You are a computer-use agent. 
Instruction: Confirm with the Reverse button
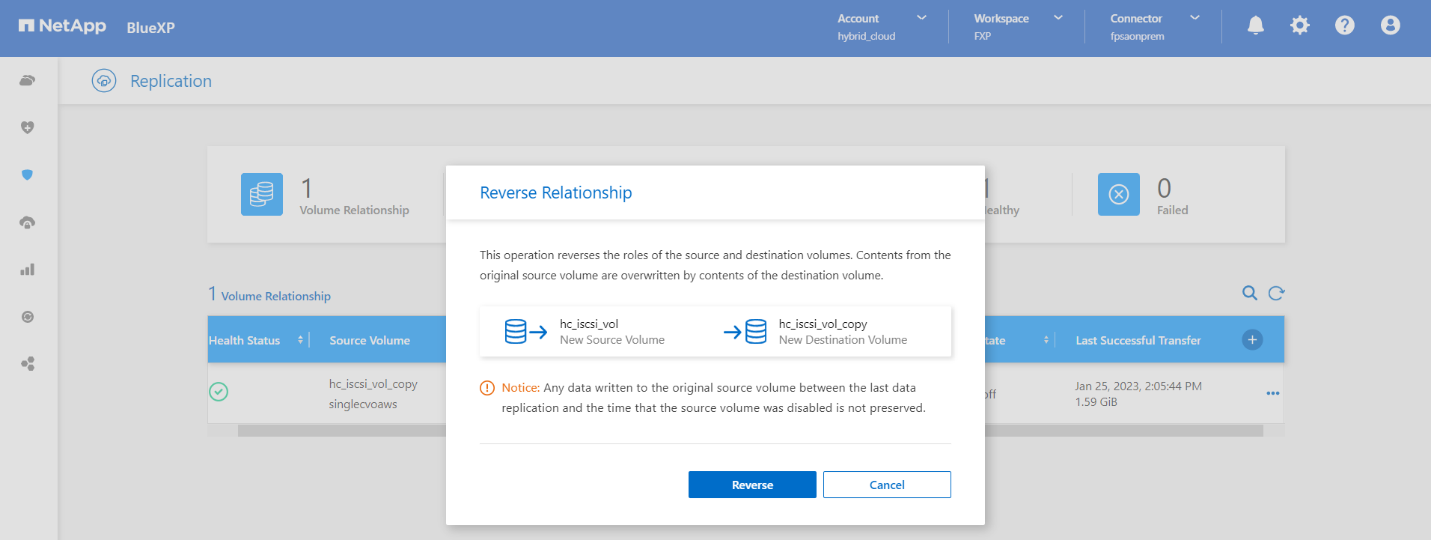[x=752, y=485]
